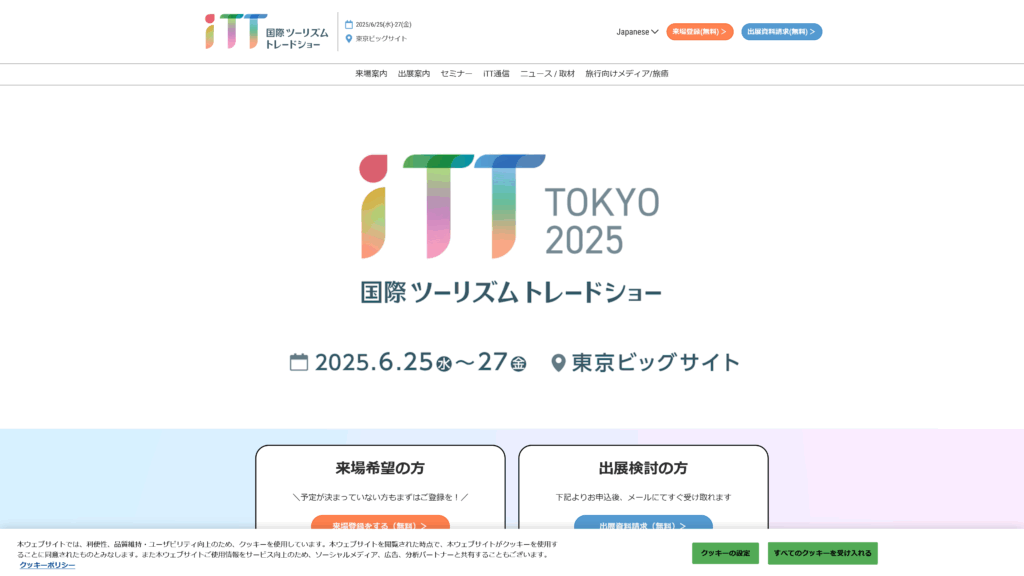Open the クッキーポリシー link

coord(47,565)
